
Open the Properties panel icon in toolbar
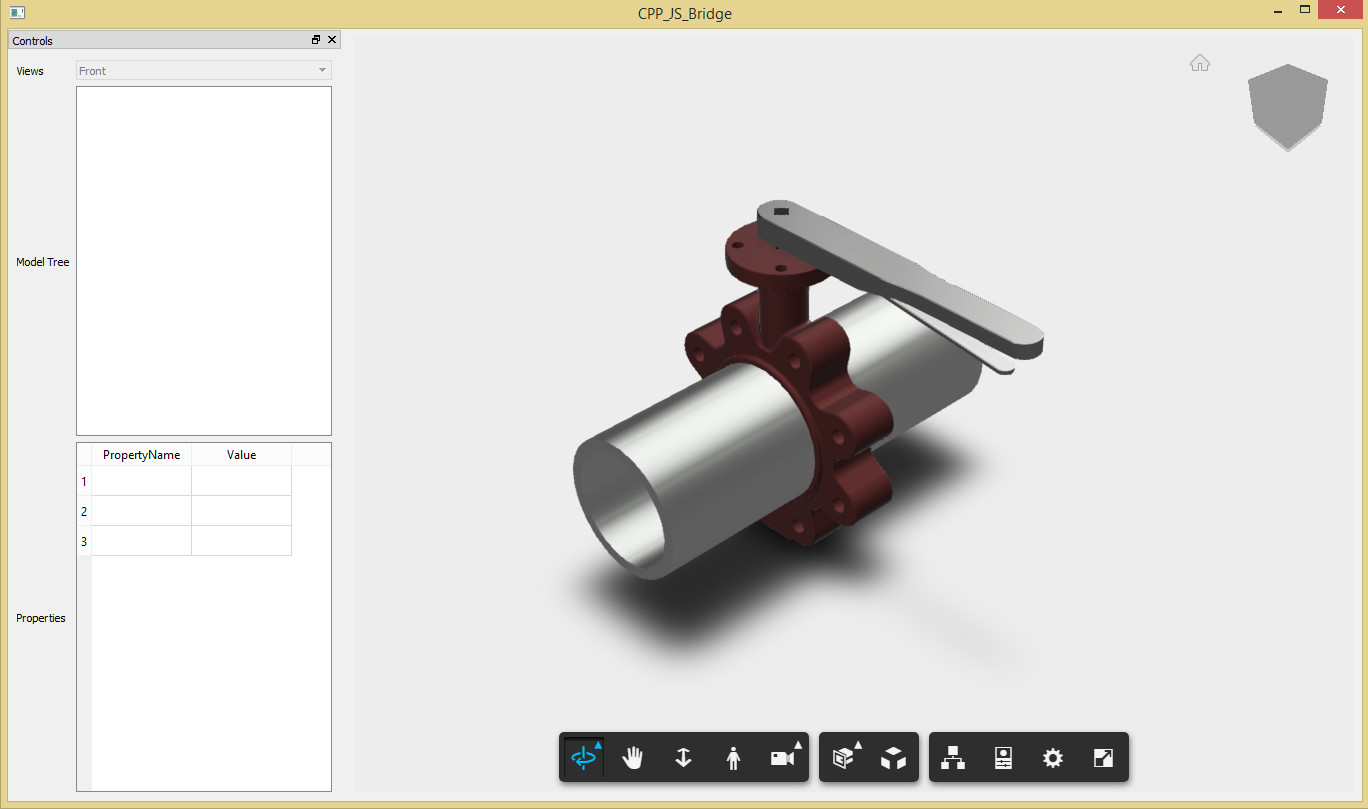(1003, 758)
